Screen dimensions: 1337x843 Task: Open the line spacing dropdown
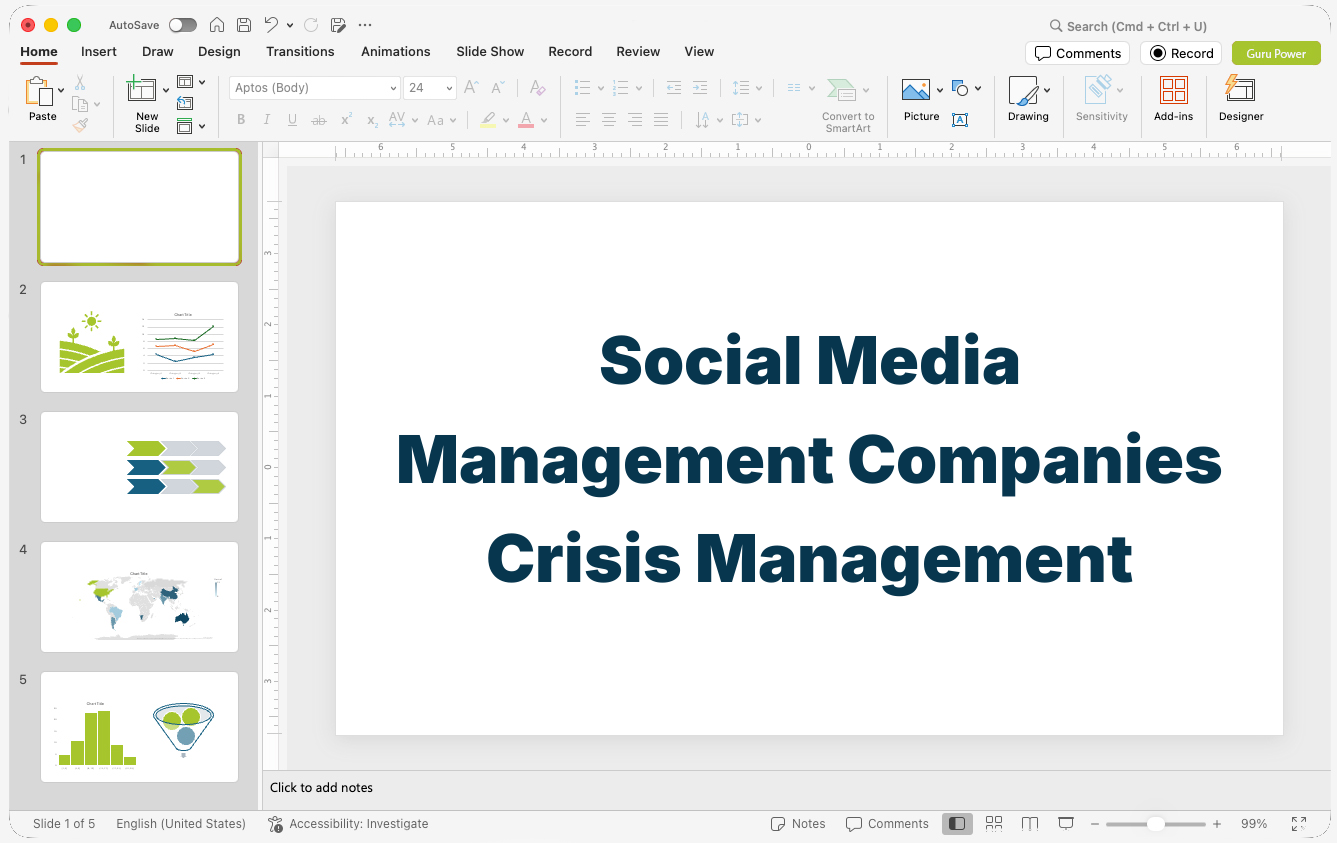click(758, 88)
